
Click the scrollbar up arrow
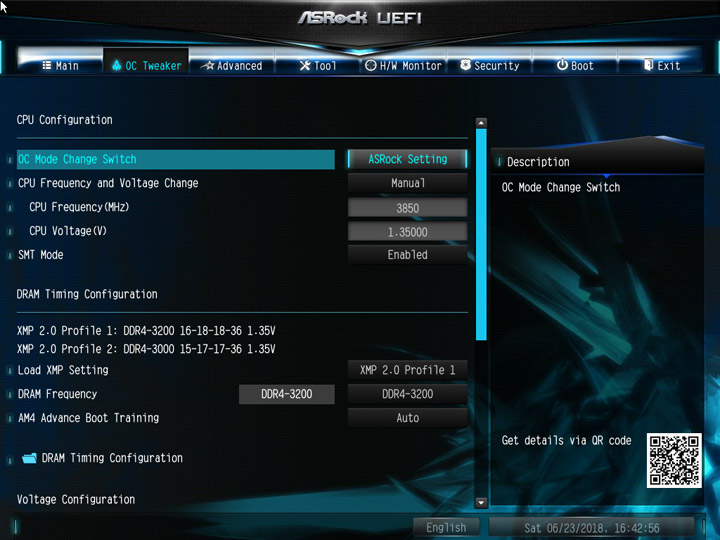481,123
